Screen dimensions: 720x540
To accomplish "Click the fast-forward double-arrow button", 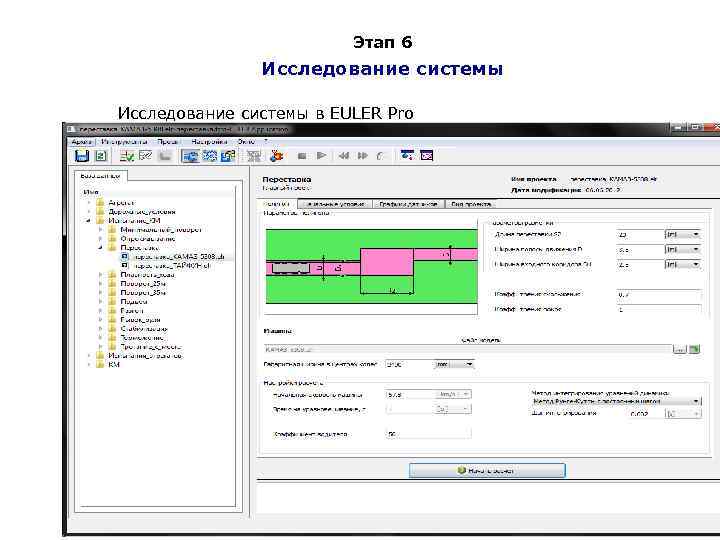I will [362, 156].
